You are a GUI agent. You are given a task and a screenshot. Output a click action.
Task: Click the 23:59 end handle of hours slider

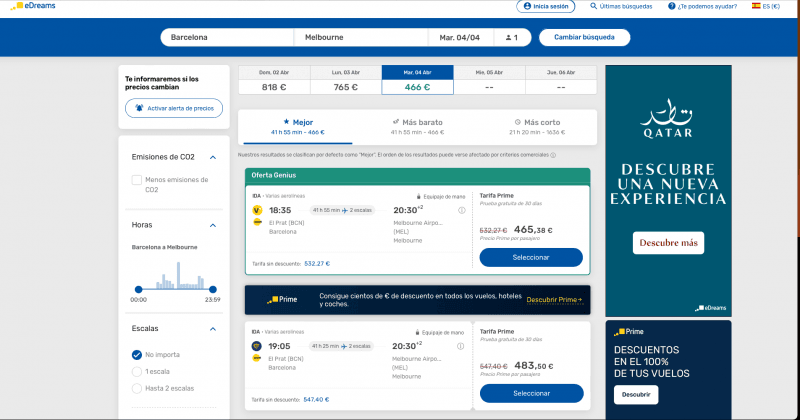point(213,289)
